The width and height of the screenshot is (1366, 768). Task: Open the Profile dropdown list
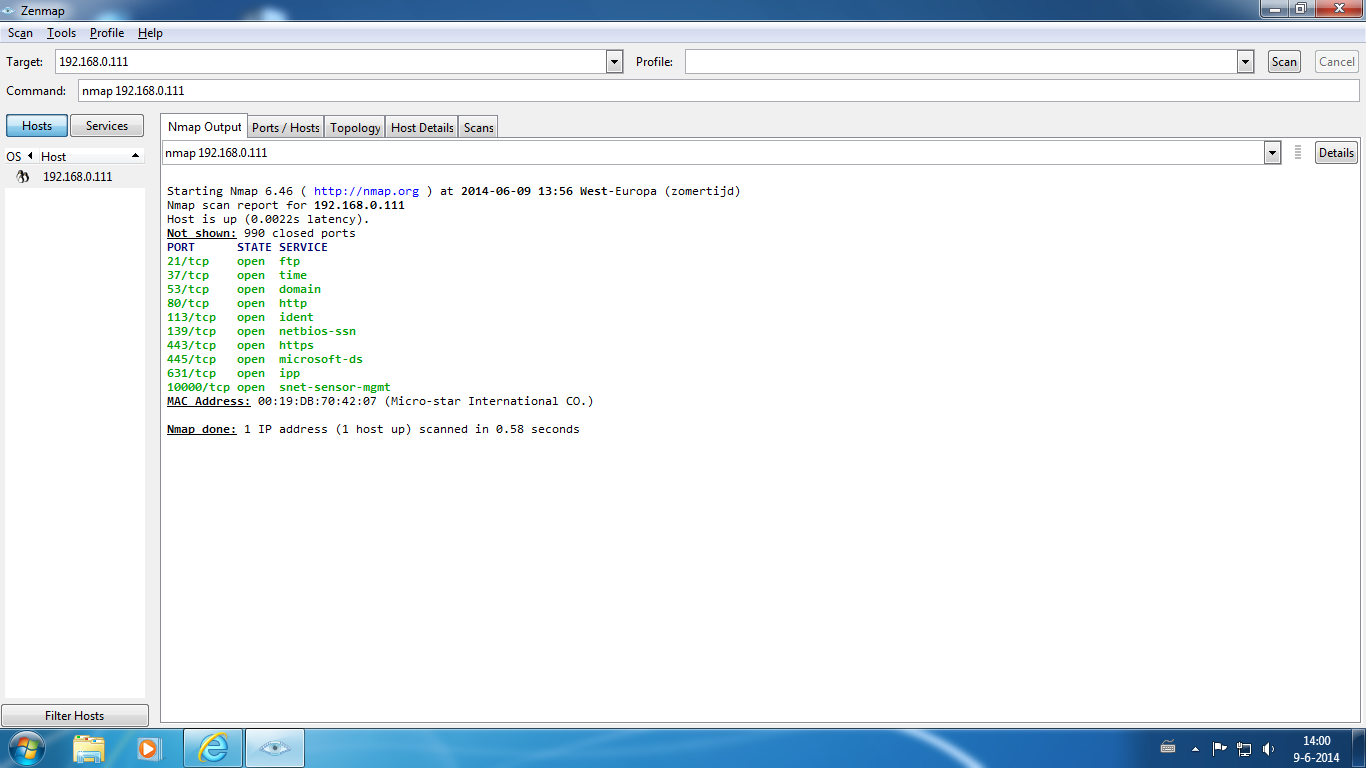pos(1245,62)
